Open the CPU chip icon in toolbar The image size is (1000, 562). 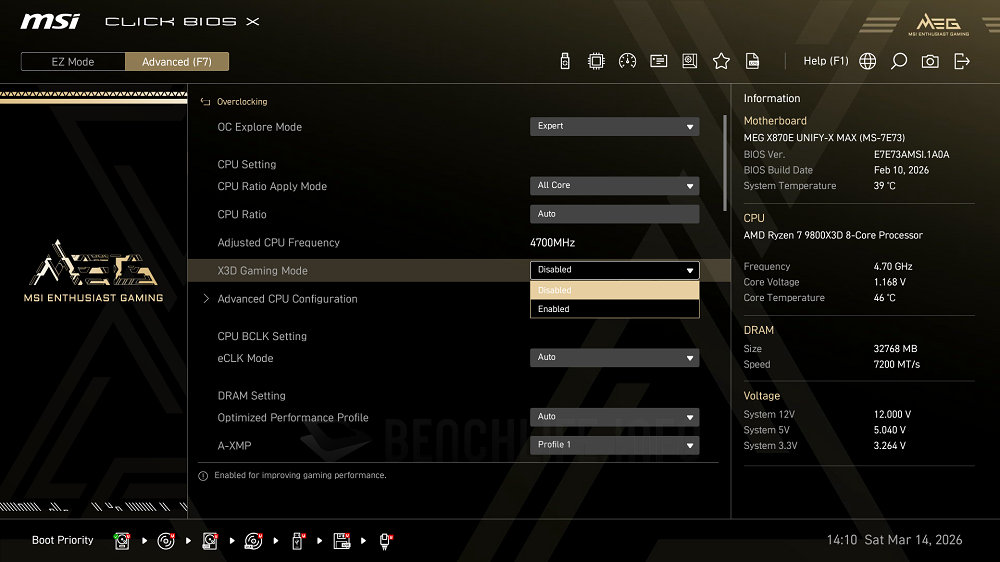click(596, 61)
